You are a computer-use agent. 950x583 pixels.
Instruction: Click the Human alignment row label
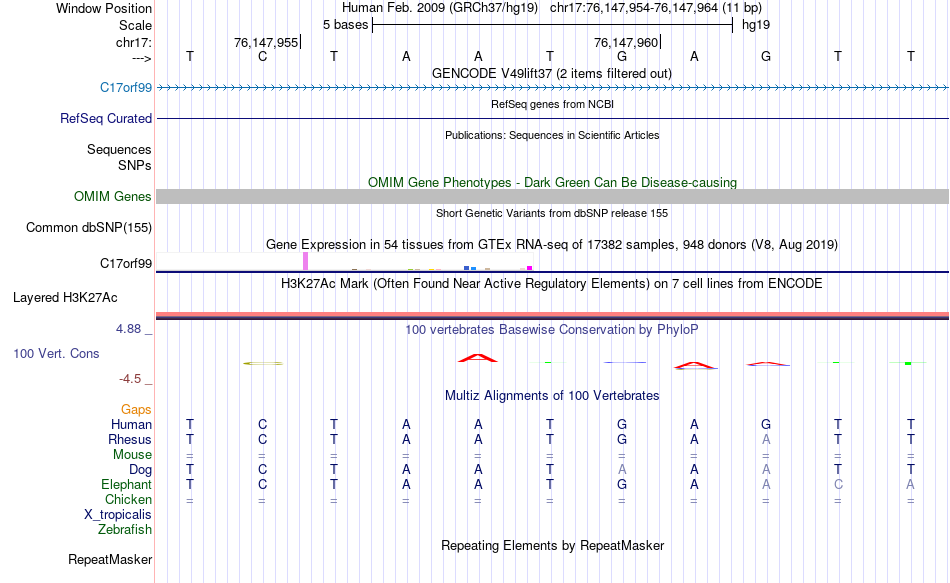[x=131, y=424]
